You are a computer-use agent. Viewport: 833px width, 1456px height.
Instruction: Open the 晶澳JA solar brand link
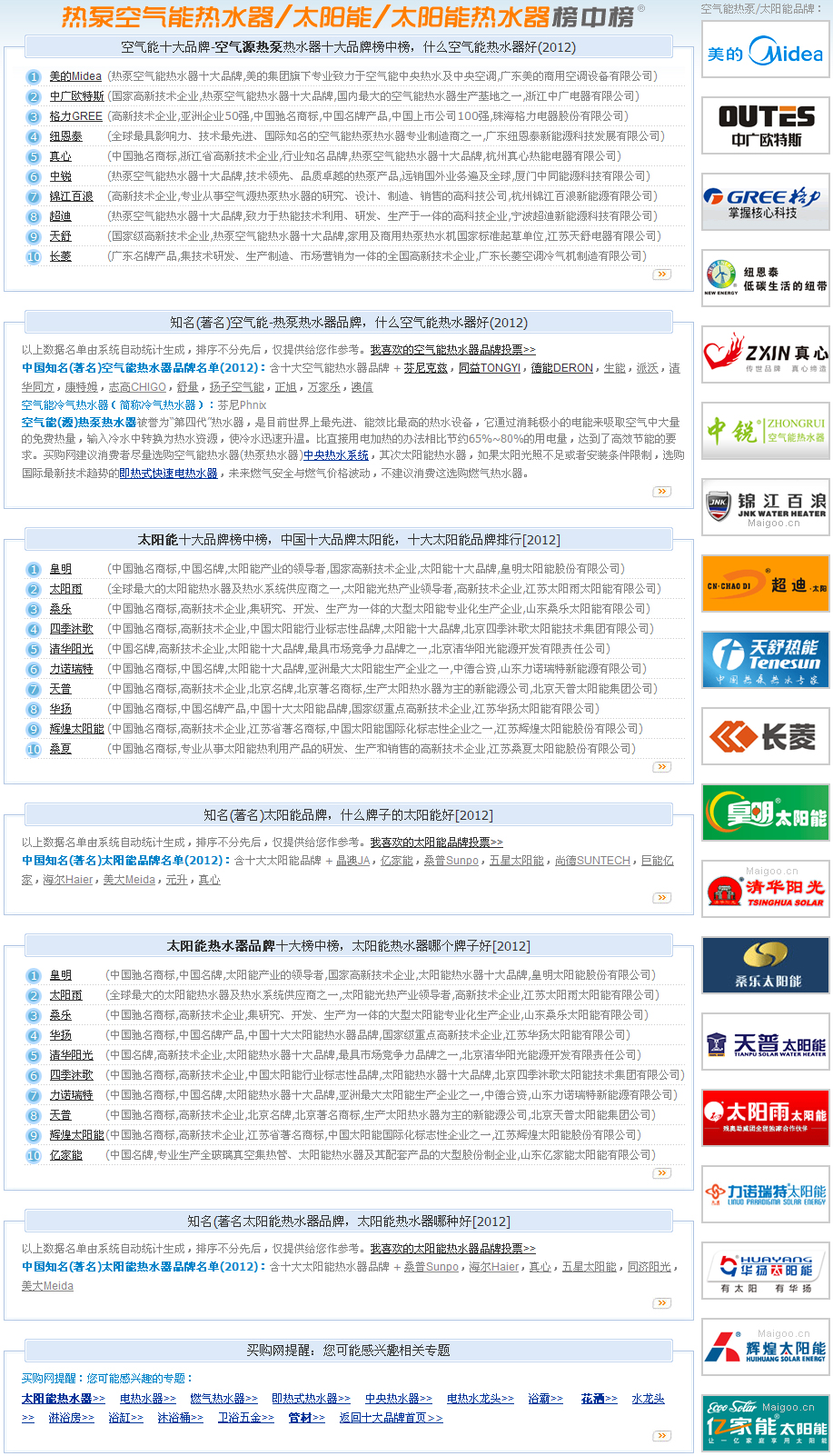pos(353,861)
